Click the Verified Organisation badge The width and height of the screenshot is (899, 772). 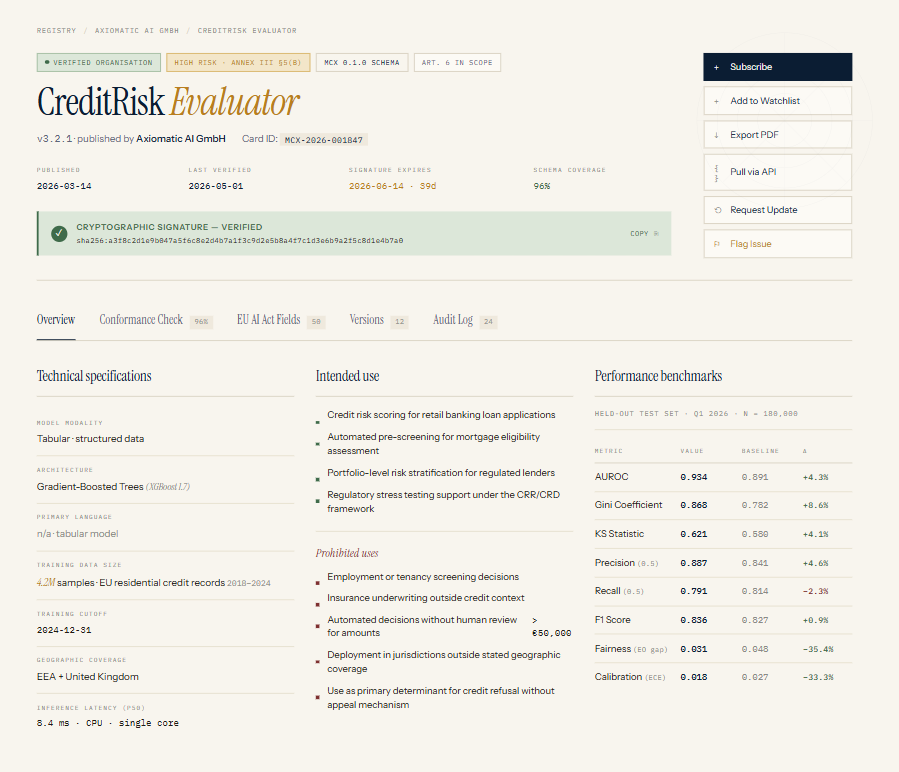click(99, 63)
